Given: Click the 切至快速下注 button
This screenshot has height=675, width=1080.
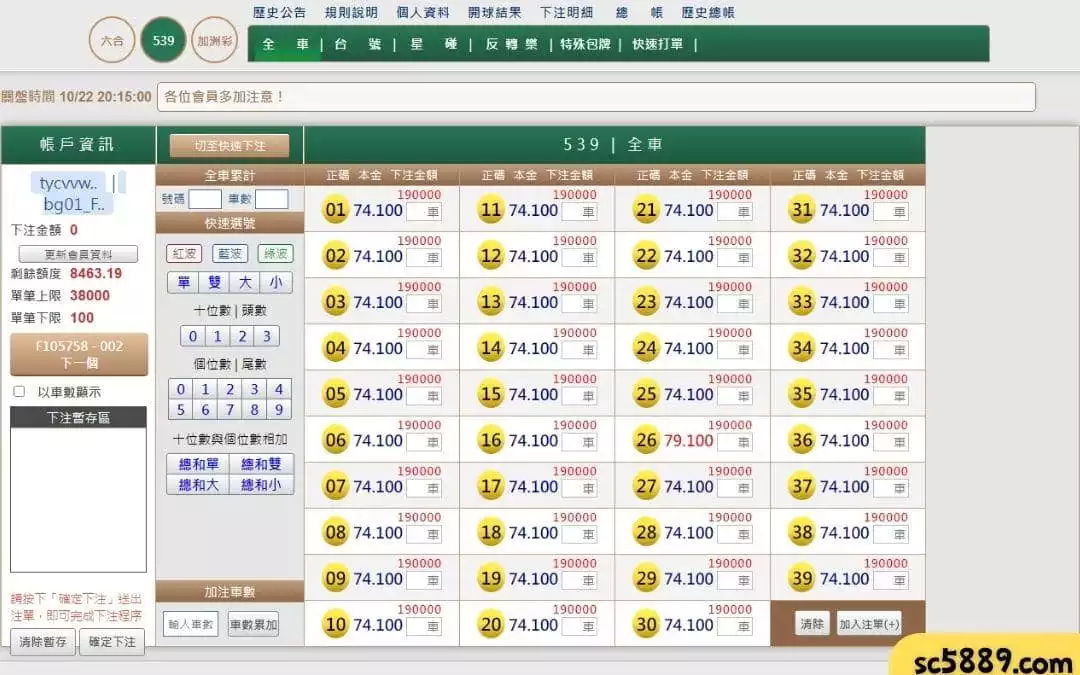Looking at the screenshot, I should (229, 146).
